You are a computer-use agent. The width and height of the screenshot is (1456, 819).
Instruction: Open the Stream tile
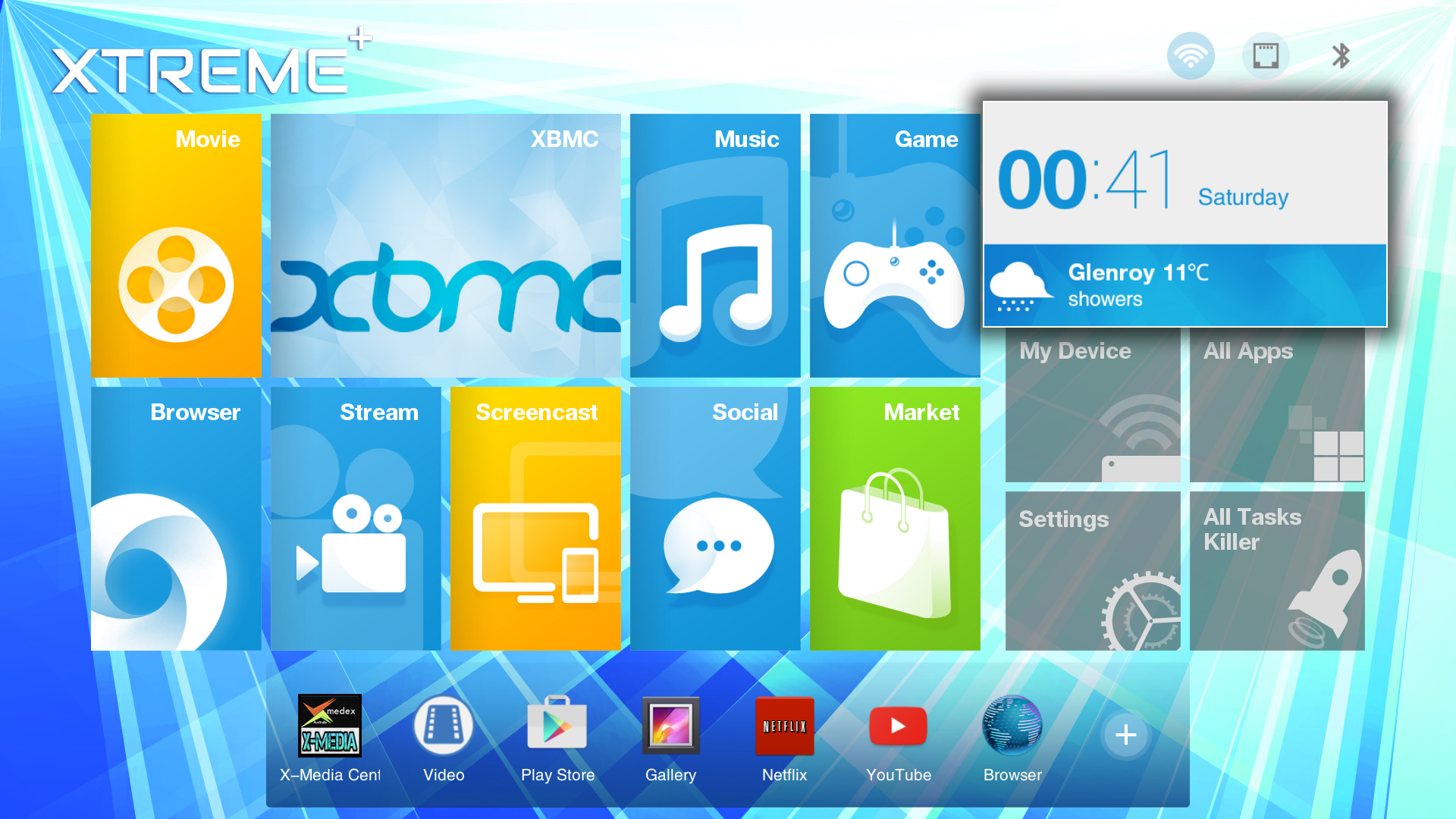tap(356, 519)
